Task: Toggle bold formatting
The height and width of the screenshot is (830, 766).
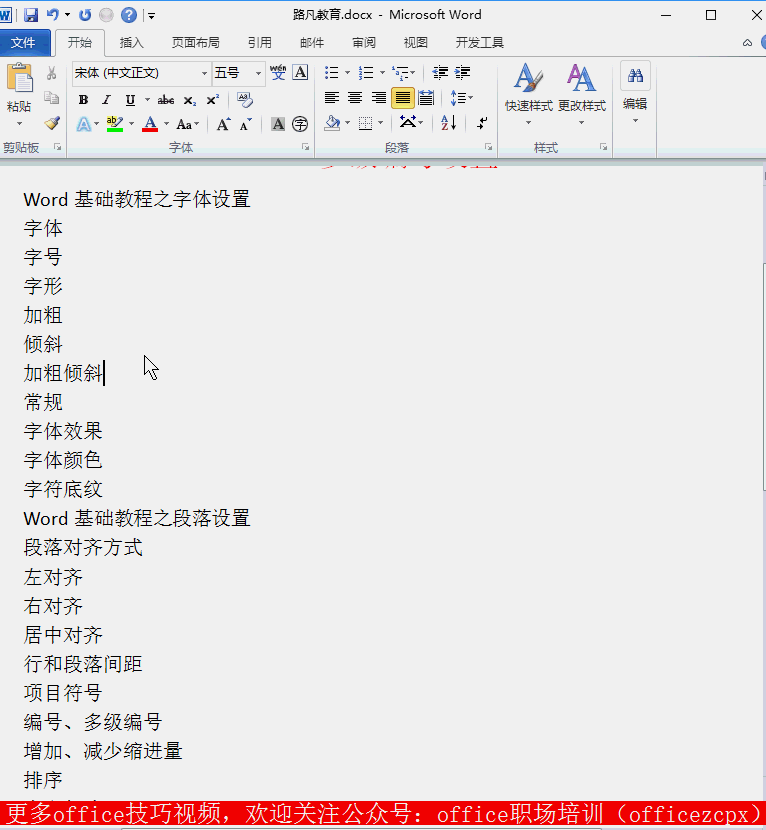Action: pos(83,100)
